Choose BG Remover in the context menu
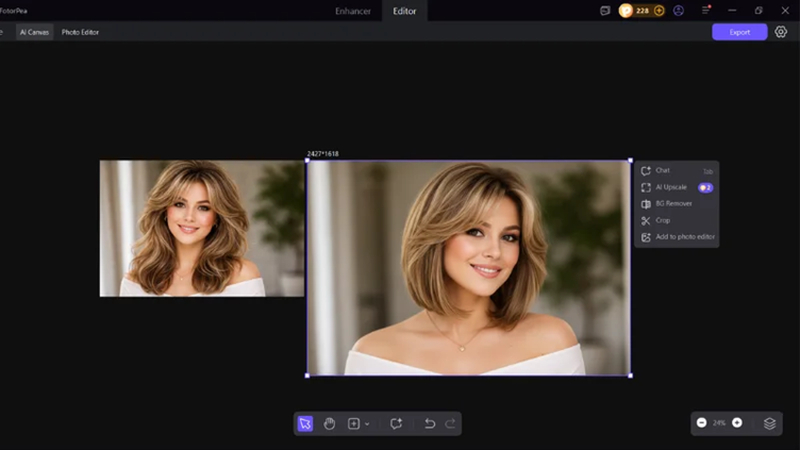Image resolution: width=800 pixels, height=450 pixels. pyautogui.click(x=677, y=204)
